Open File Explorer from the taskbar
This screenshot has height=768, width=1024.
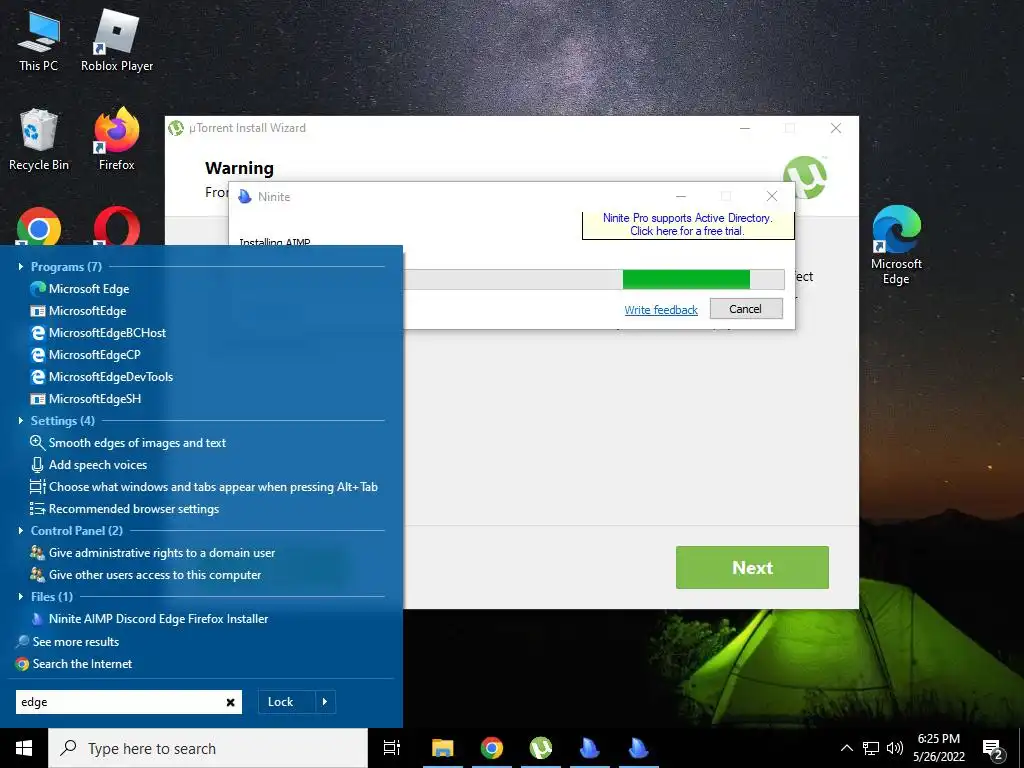point(443,748)
